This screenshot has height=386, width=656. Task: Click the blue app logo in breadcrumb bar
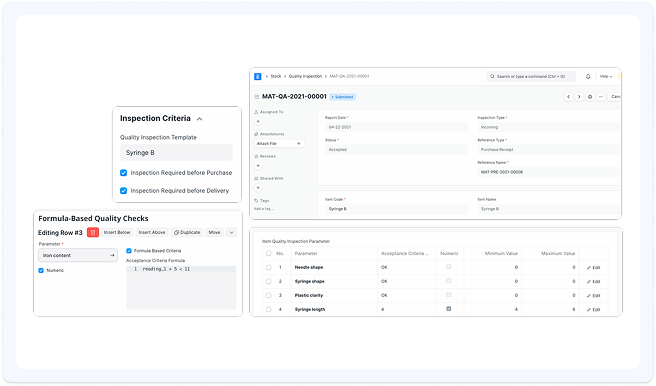(x=258, y=77)
